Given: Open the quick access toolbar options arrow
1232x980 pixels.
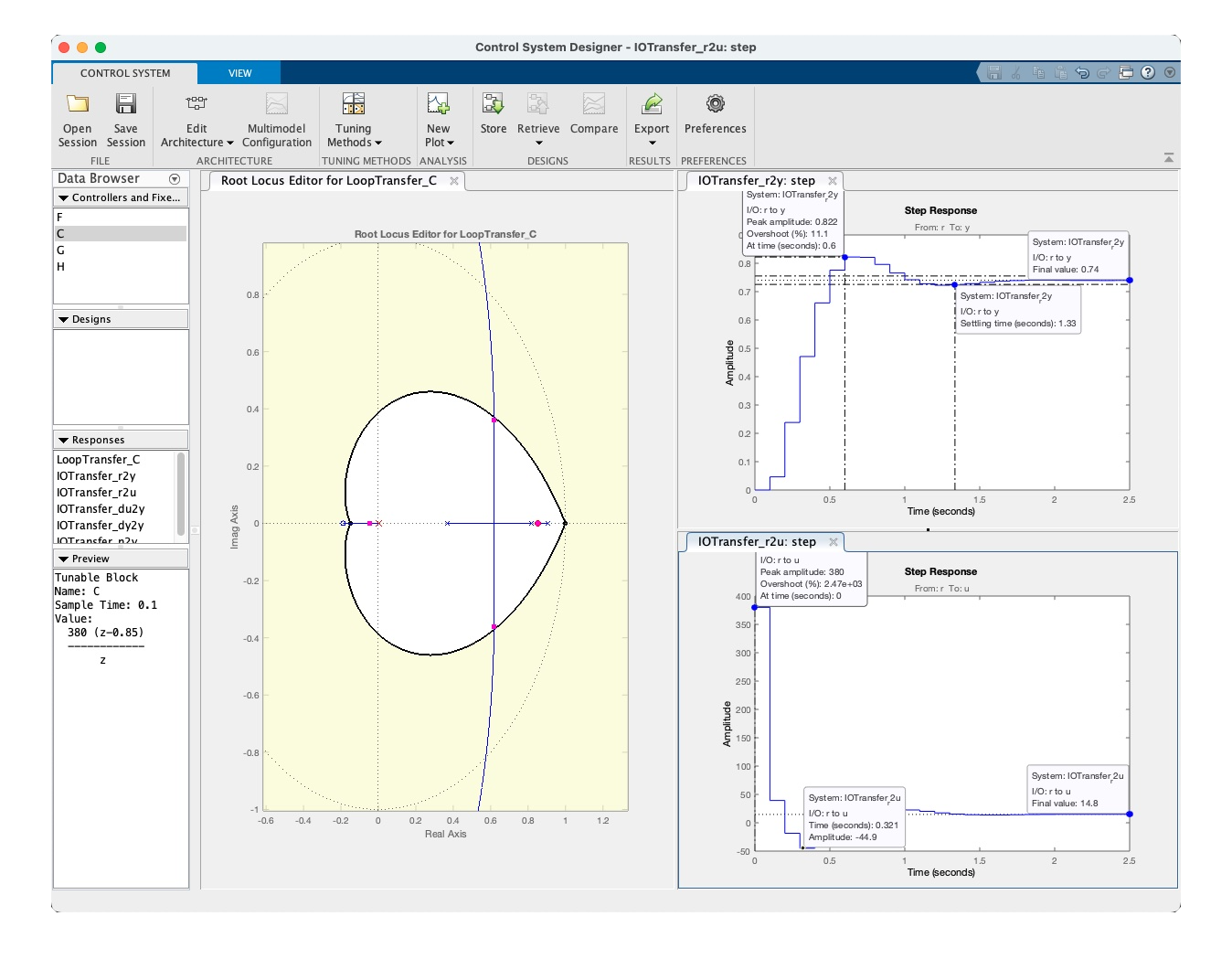Looking at the screenshot, I should tap(1170, 72).
